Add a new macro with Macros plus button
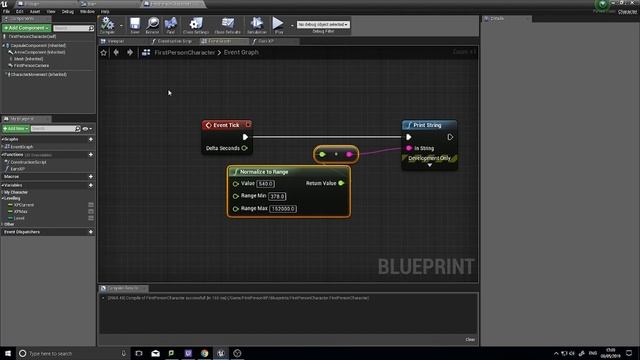Viewport: 640px width, 360px height. (91, 176)
